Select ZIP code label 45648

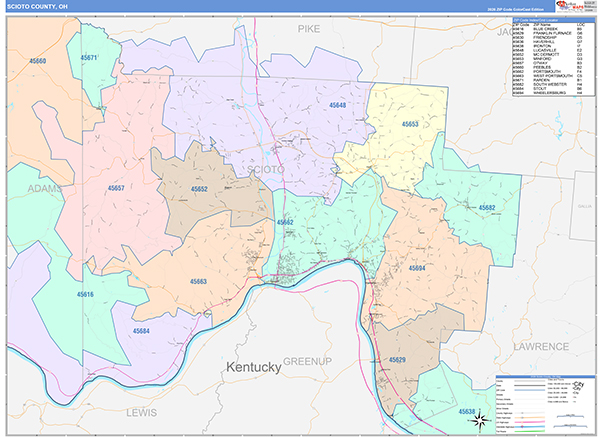click(338, 105)
